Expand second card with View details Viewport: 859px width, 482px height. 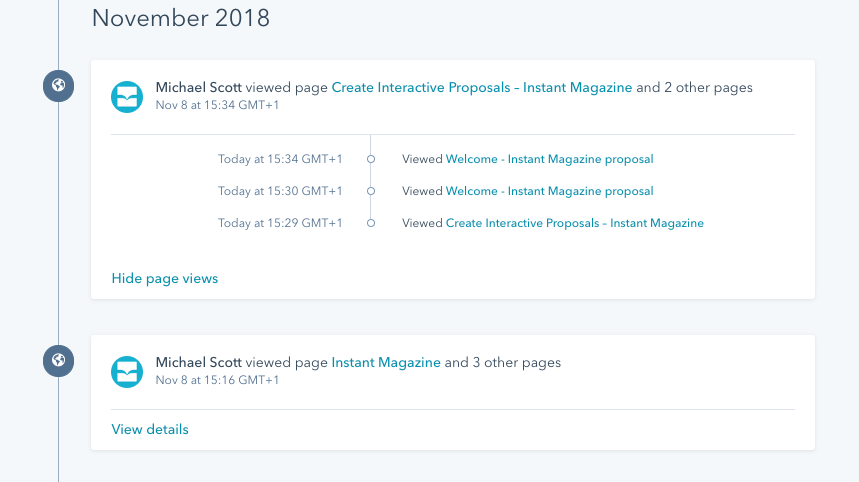pos(150,429)
